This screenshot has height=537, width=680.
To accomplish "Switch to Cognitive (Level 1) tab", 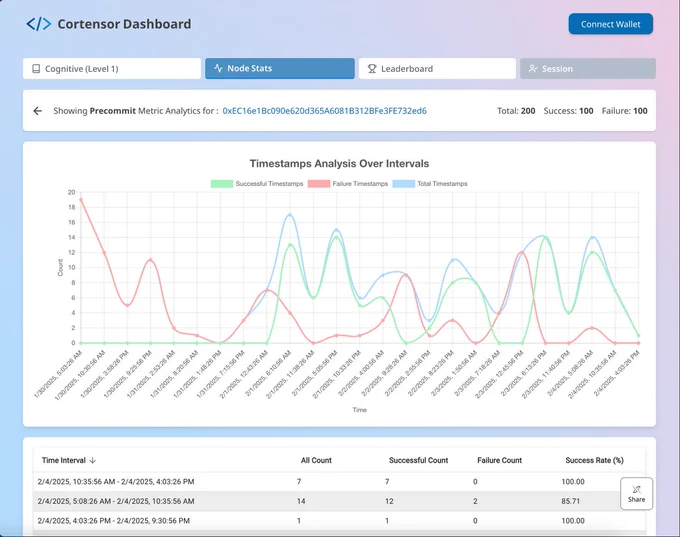I will tap(112, 69).
